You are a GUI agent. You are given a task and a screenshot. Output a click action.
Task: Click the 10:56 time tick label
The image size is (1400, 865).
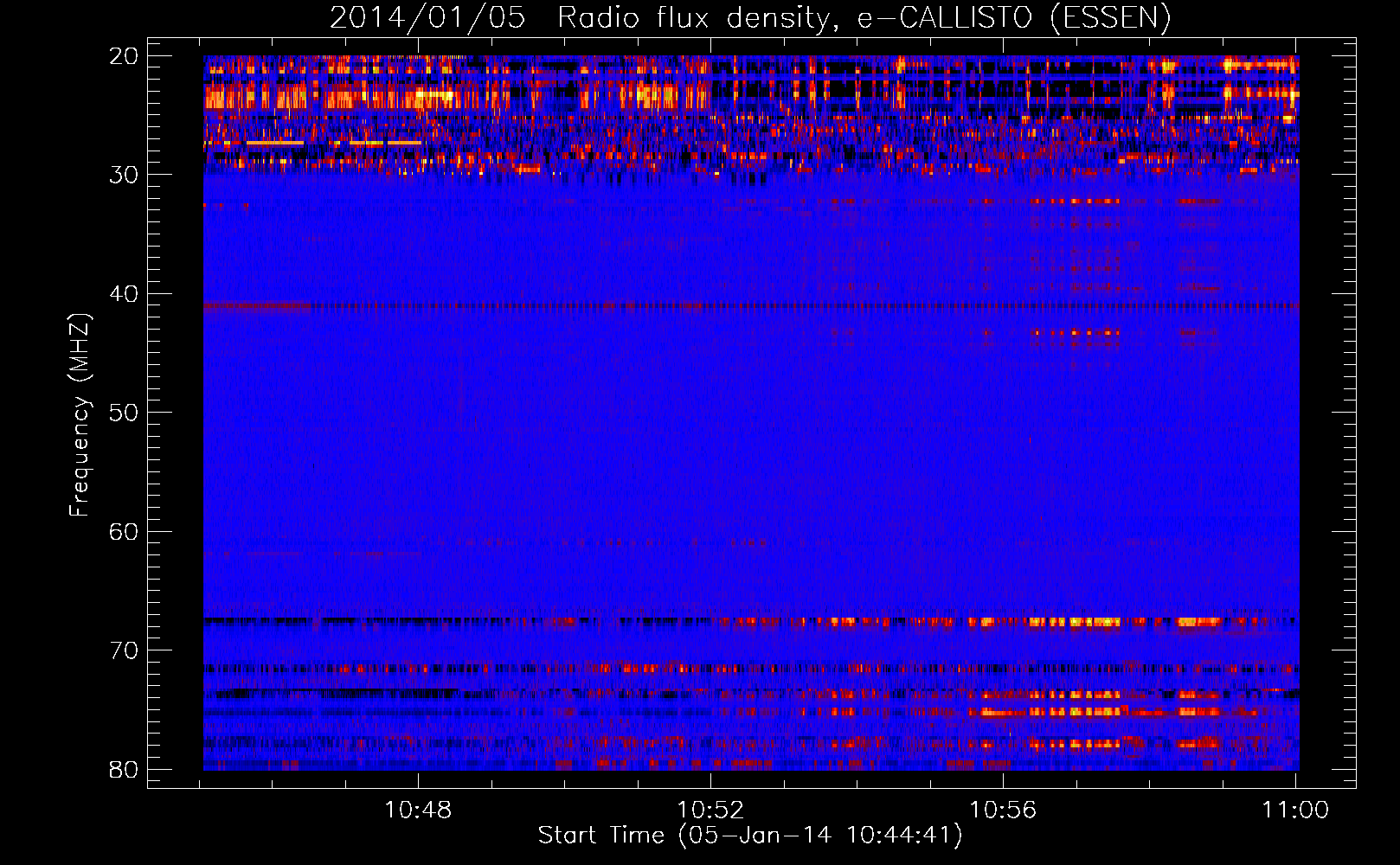(x=1003, y=811)
